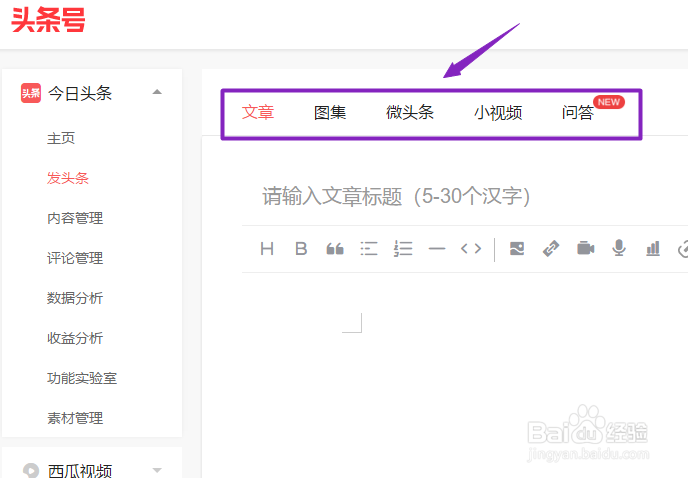
Task: Switch to the 小视频 tab
Action: pyautogui.click(x=498, y=112)
